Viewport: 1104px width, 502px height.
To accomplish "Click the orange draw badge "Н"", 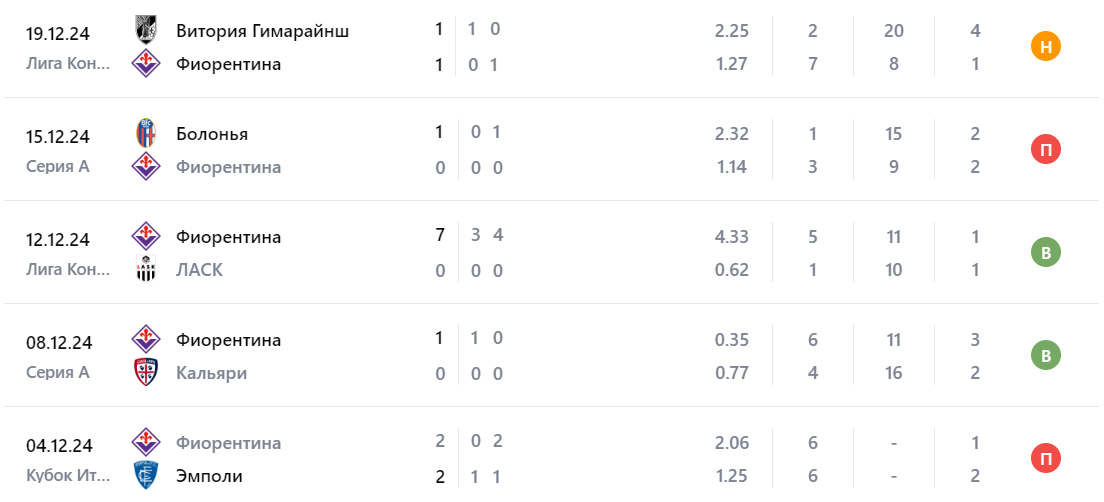I will (1046, 47).
